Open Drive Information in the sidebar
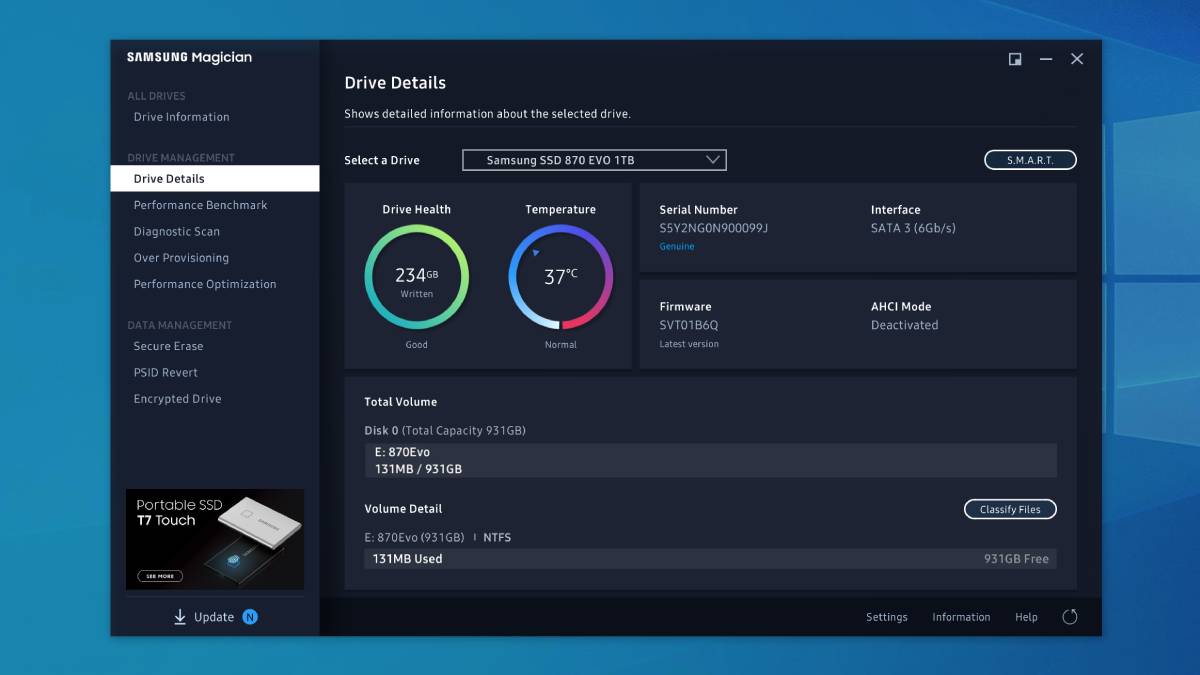 click(x=181, y=117)
